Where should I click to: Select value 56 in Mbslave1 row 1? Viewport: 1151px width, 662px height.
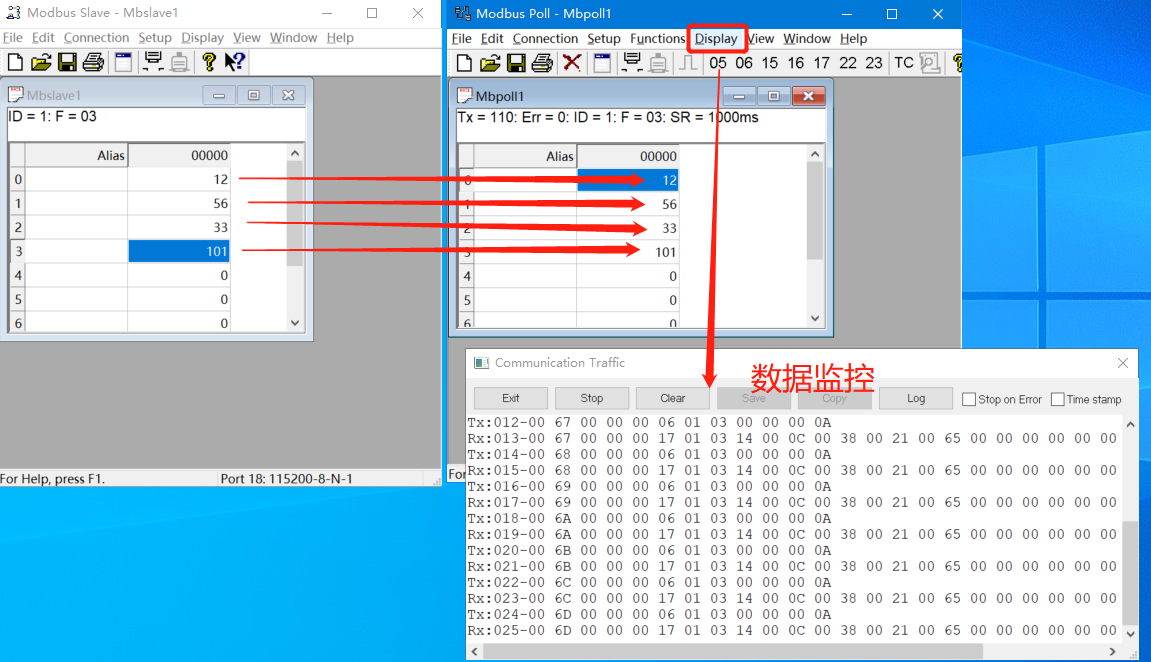point(178,203)
